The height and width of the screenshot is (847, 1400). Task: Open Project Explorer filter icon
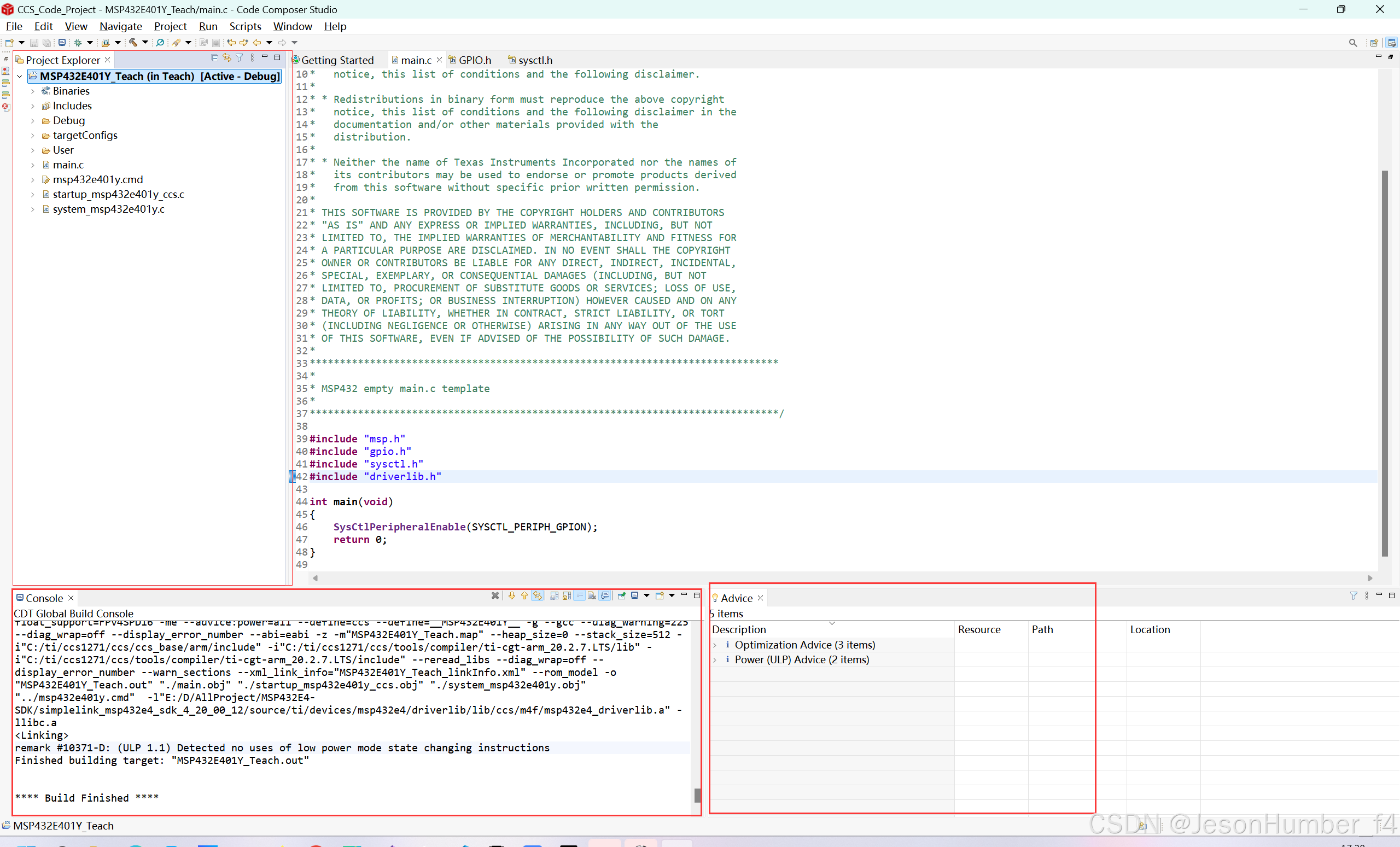(x=239, y=57)
